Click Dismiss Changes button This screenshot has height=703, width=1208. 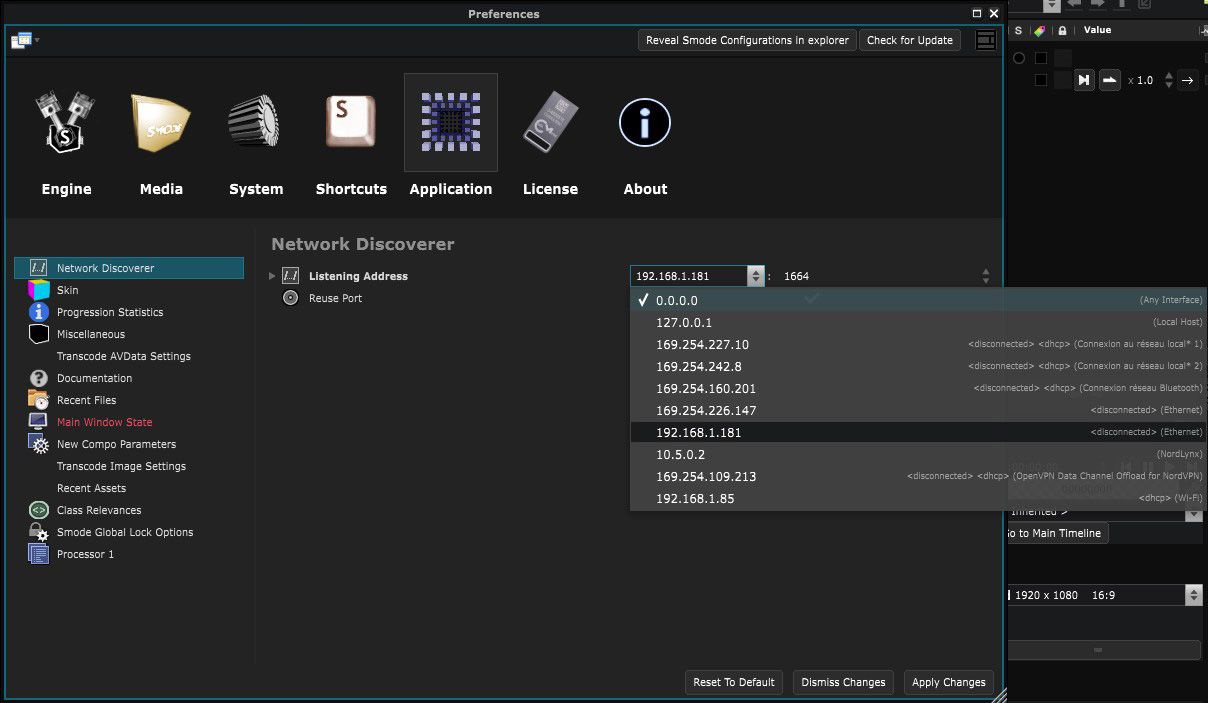click(x=843, y=682)
